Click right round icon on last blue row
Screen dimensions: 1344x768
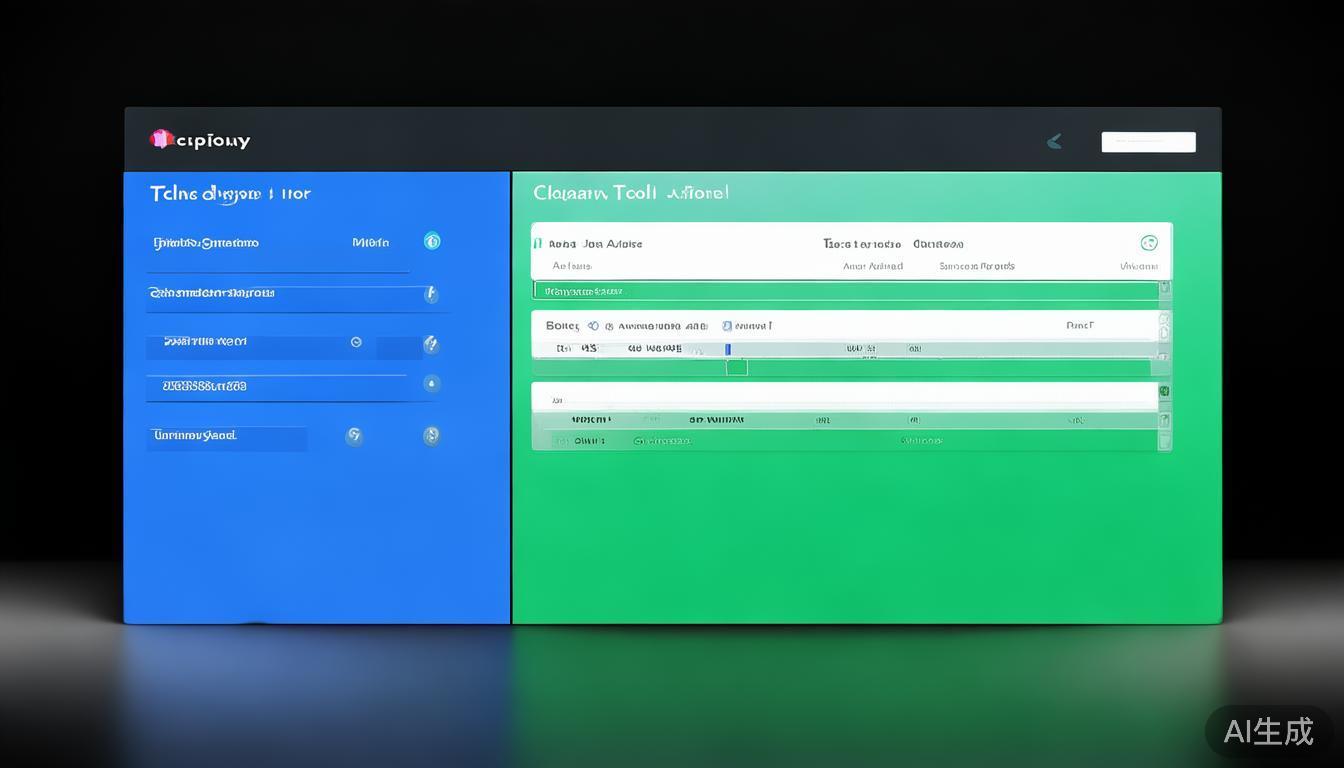(x=431, y=436)
